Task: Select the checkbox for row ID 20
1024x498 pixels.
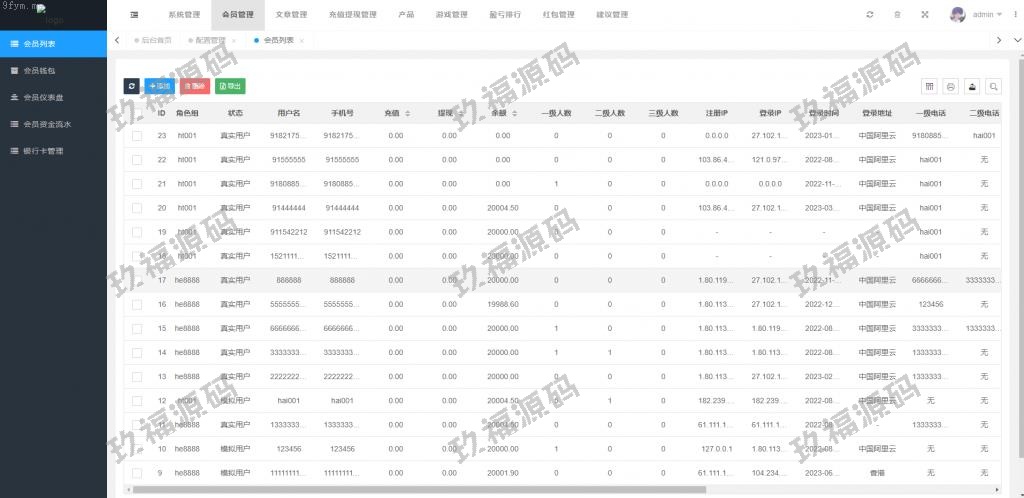Action: click(x=137, y=208)
